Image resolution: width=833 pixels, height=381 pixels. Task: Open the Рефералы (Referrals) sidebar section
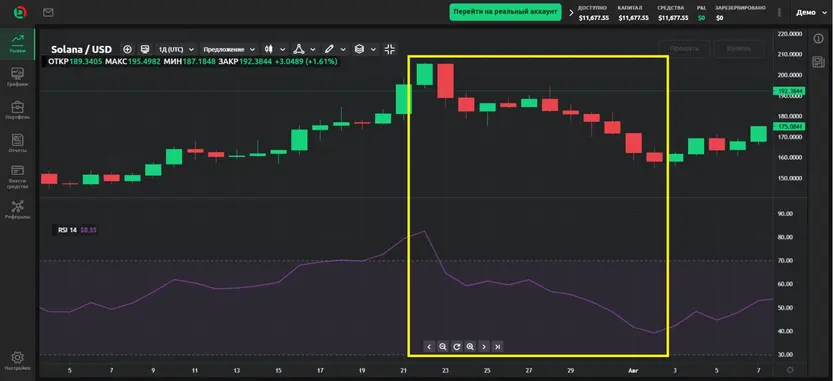(18, 209)
